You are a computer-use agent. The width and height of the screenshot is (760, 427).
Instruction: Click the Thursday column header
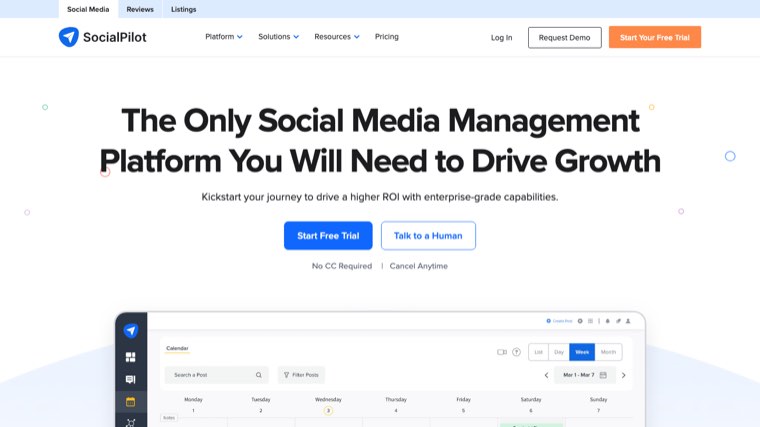point(396,399)
